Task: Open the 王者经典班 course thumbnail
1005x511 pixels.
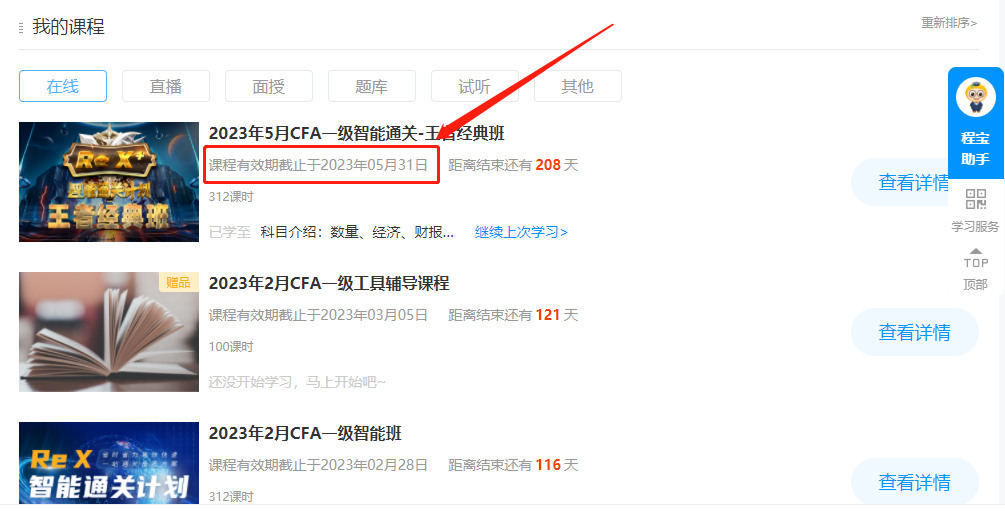Action: 109,182
